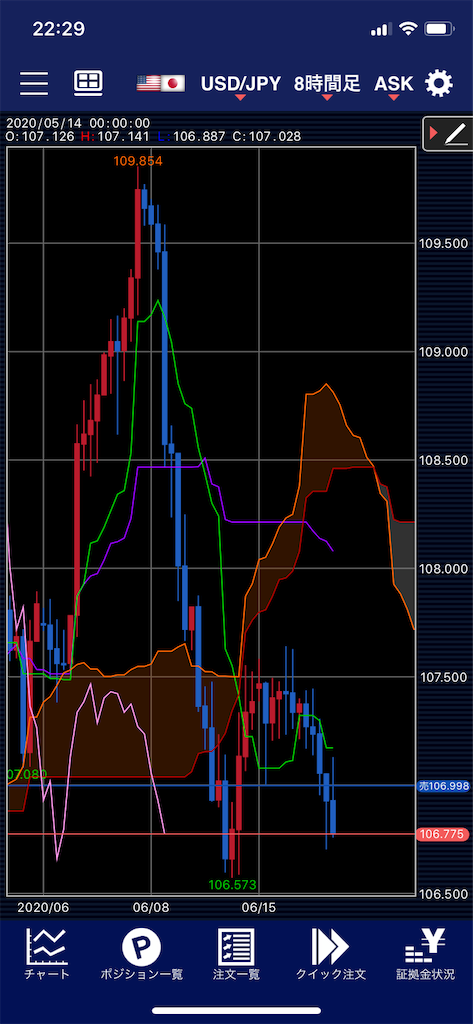The image size is (473, 1024).
Task: Open the settings gear icon
Action: tap(438, 83)
